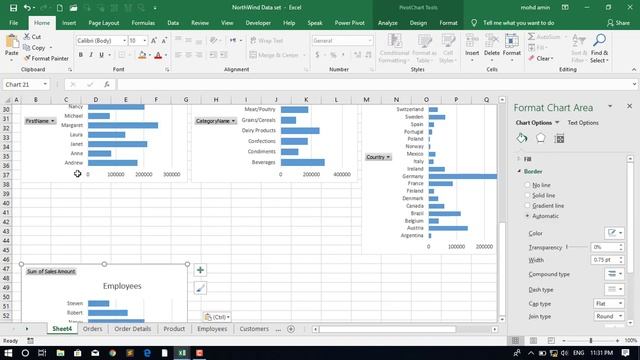Screen dimensions: 640x360
Task: Open the Format cells menu
Action: pyautogui.click(x=511, y=48)
